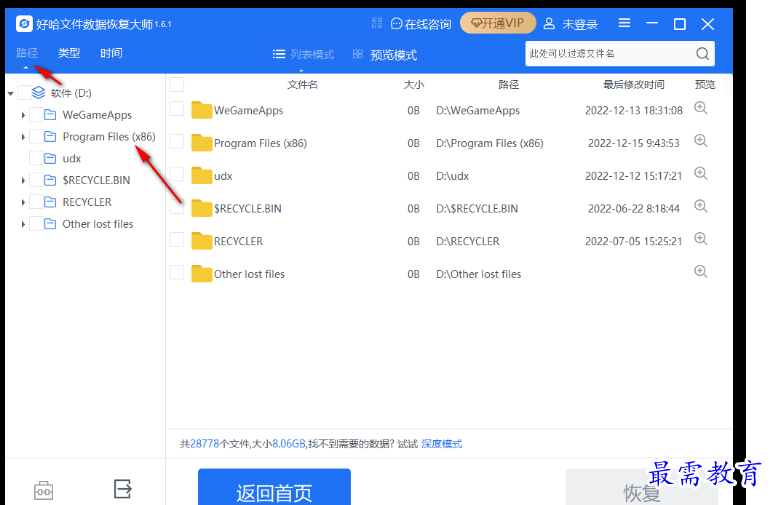Preview RECYCLER with its magnifier icon
This screenshot has width=770, height=505.
(701, 239)
